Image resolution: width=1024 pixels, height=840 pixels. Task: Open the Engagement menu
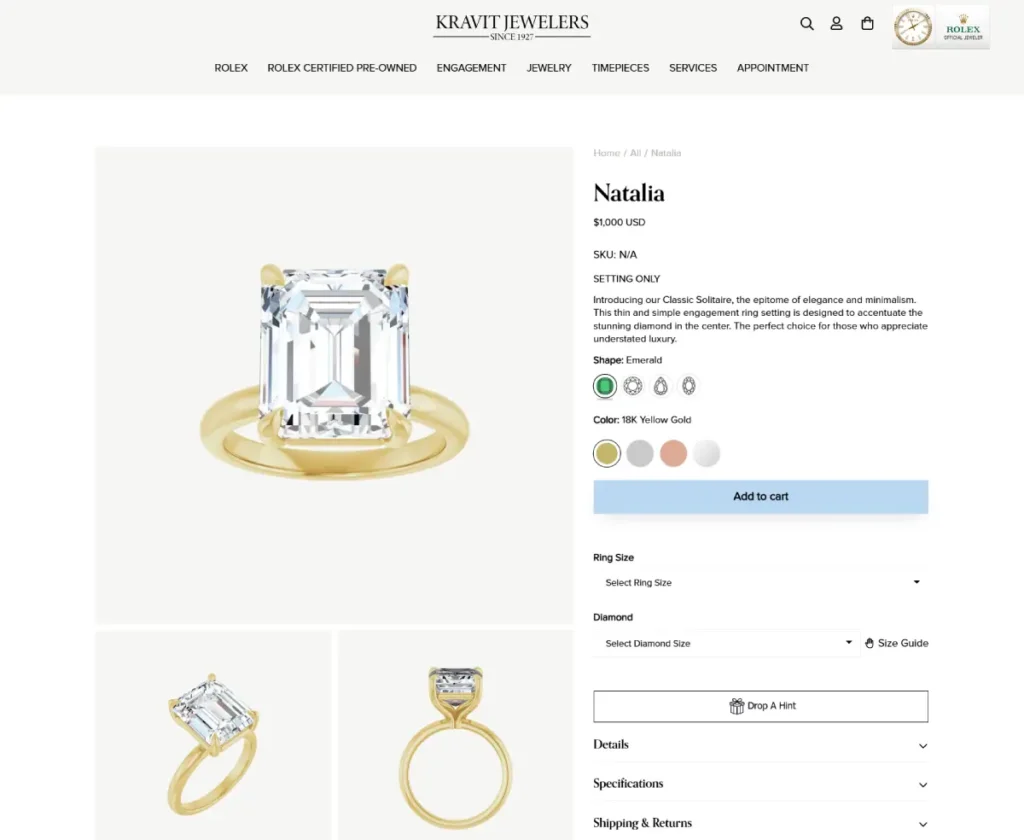point(471,68)
